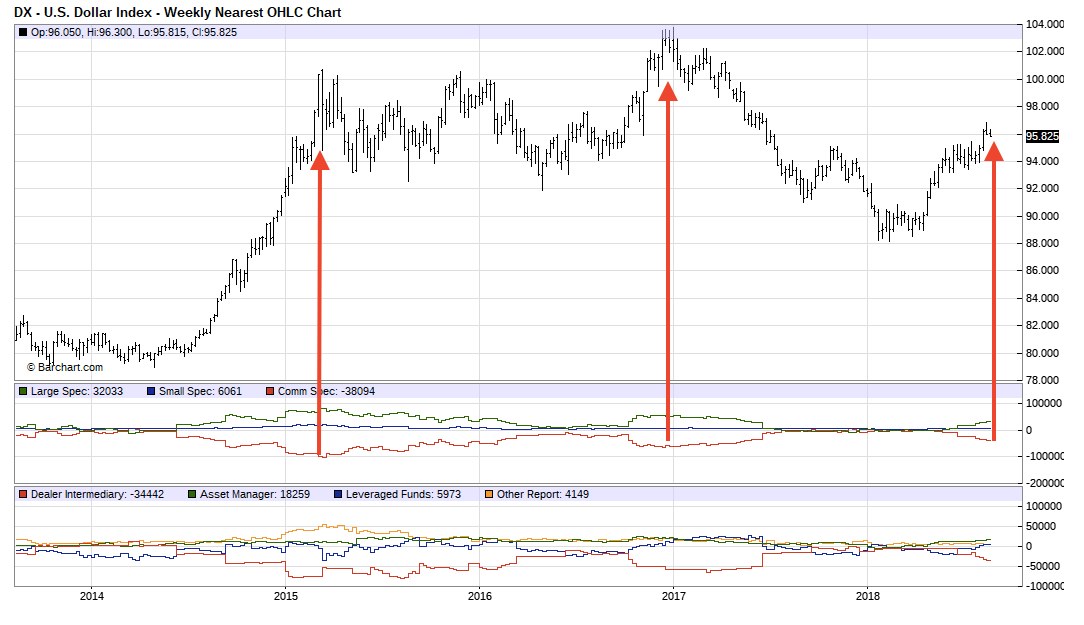Click the Large Spec green legend swatch
1084x625 pixels.
click(x=23, y=391)
